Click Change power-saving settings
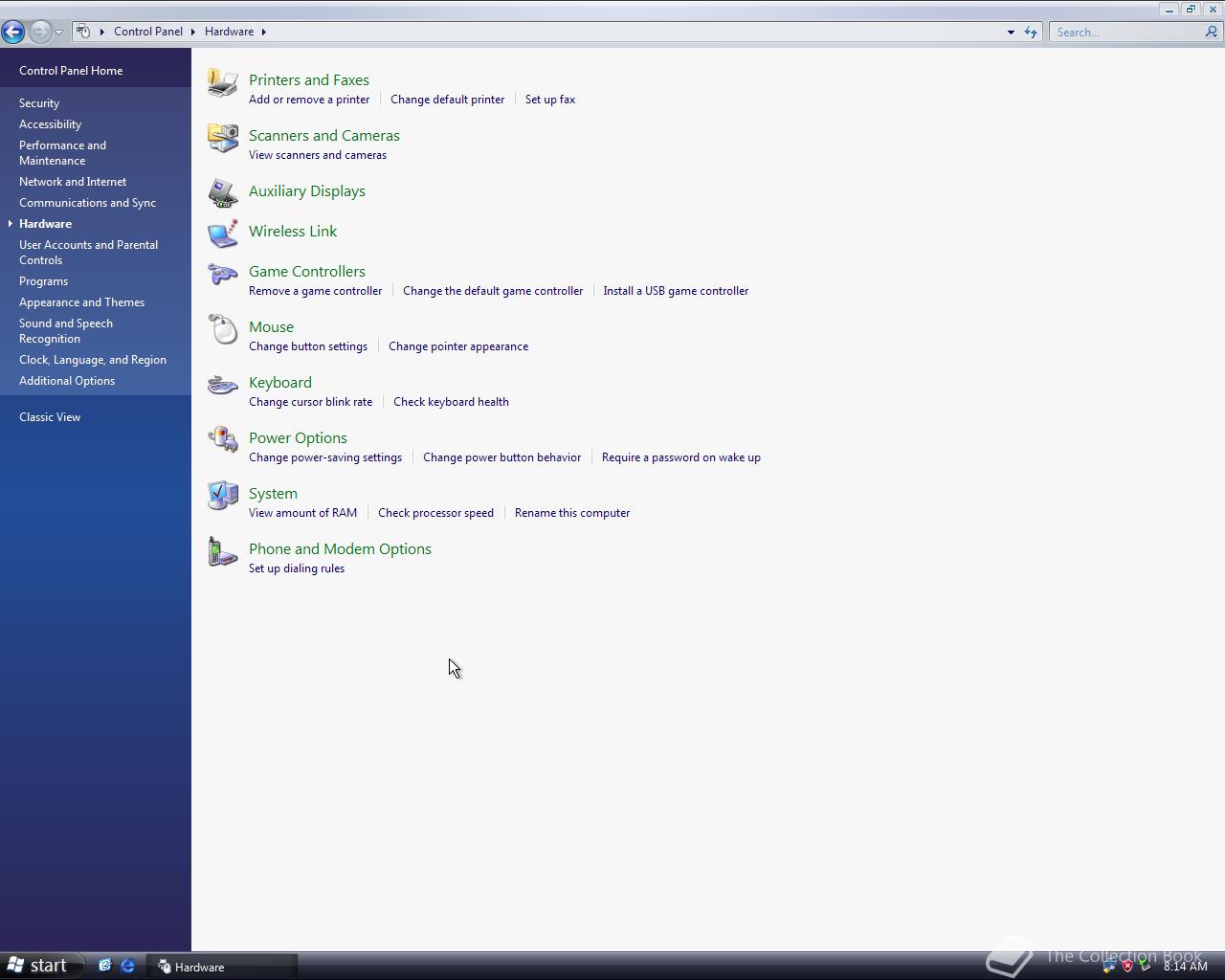The width and height of the screenshot is (1225, 980). pyautogui.click(x=325, y=457)
